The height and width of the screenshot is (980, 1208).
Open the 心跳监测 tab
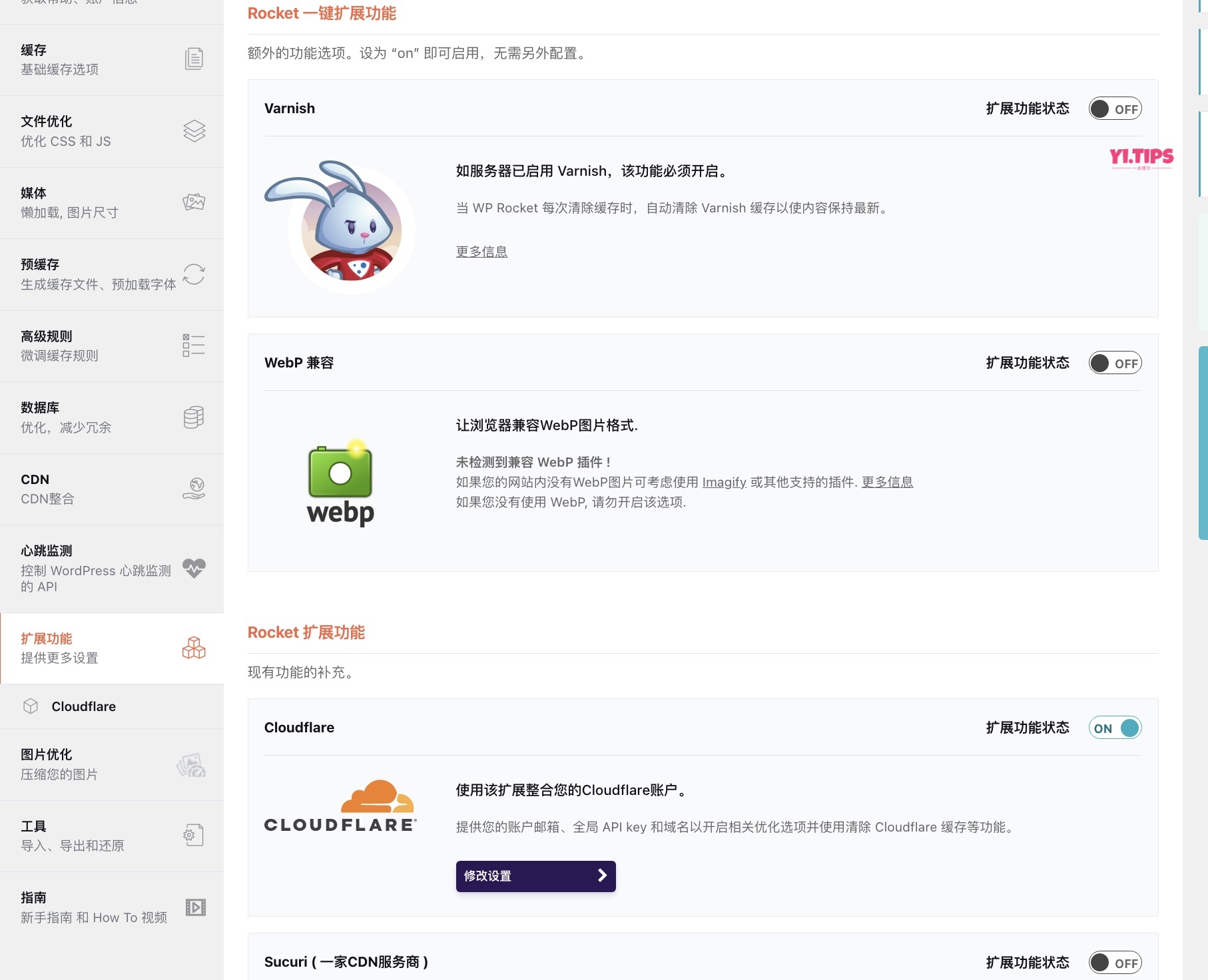pyautogui.click(x=112, y=569)
